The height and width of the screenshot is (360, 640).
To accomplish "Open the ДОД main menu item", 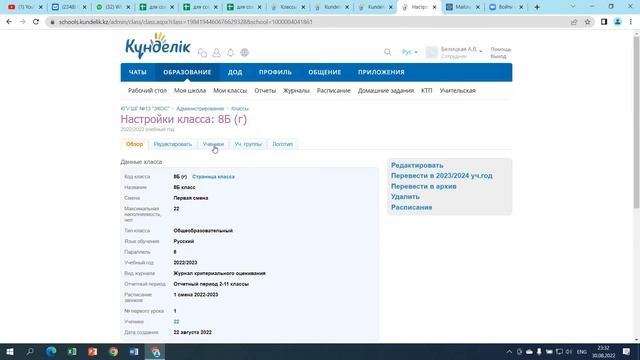I will (x=235, y=72).
